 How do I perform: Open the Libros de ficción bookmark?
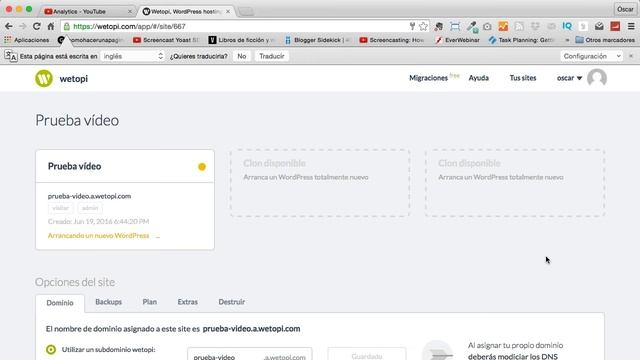click(x=242, y=40)
